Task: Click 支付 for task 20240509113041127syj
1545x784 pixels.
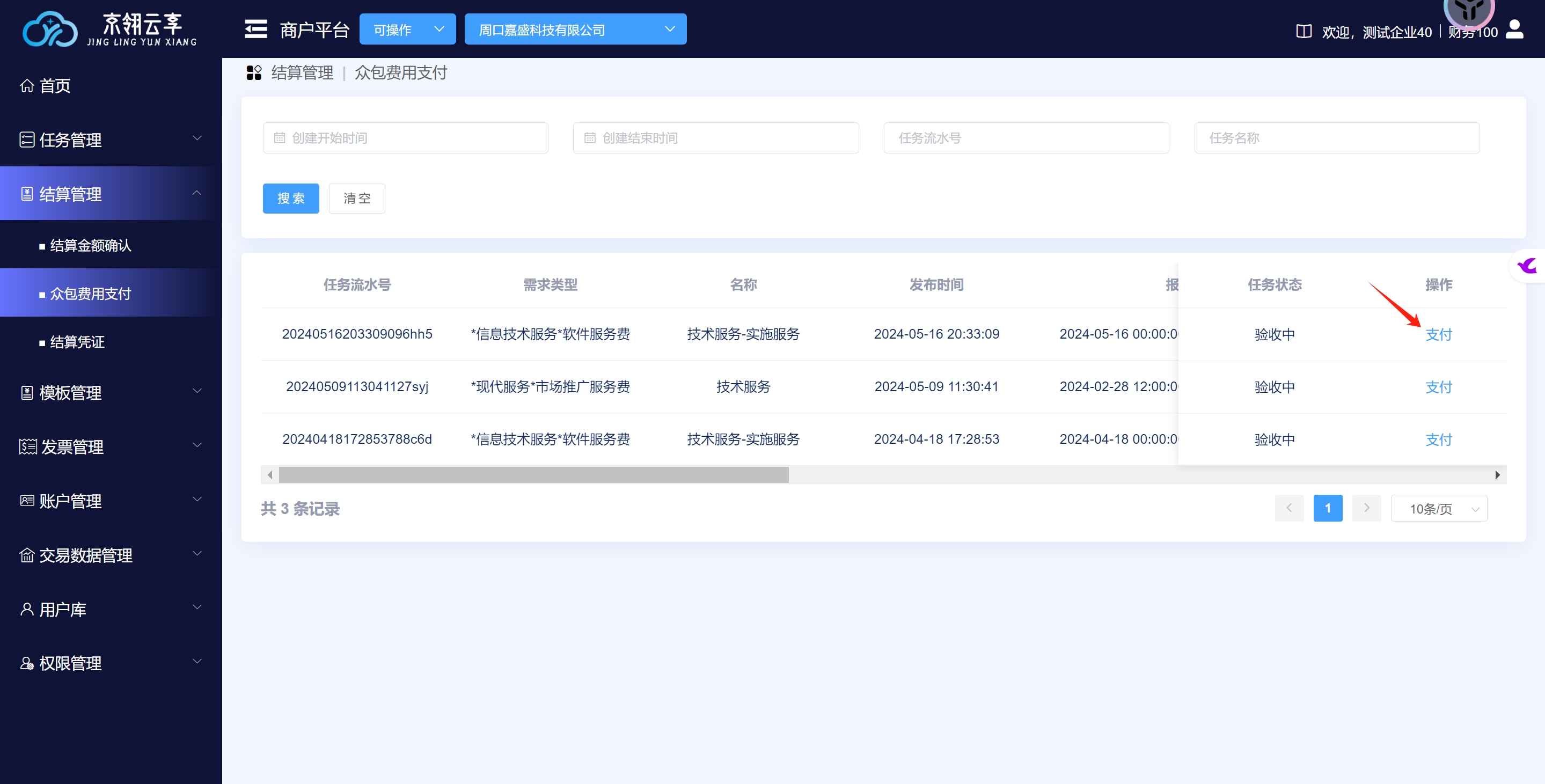Action: point(1438,387)
